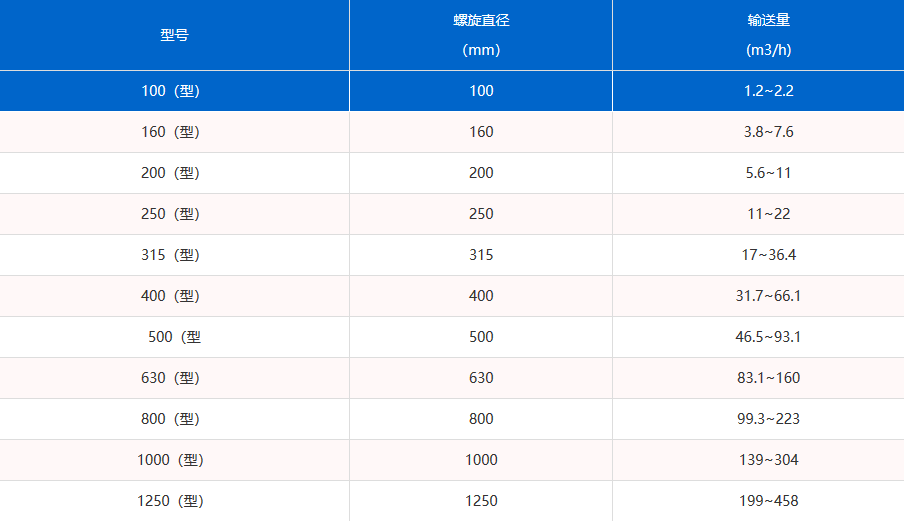The height and width of the screenshot is (524, 904).
Task: Click the 1.2~2.2 capacity value
Action: click(x=768, y=91)
